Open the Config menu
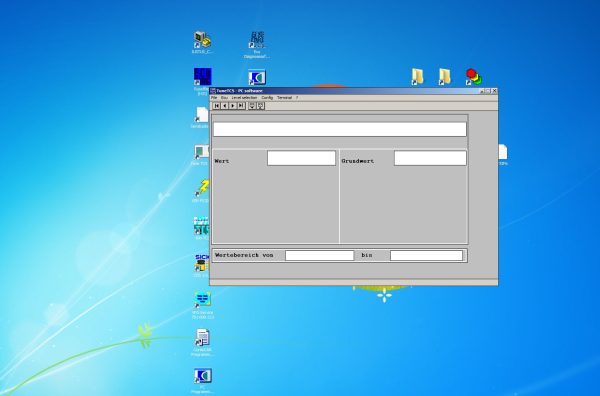 [x=267, y=98]
